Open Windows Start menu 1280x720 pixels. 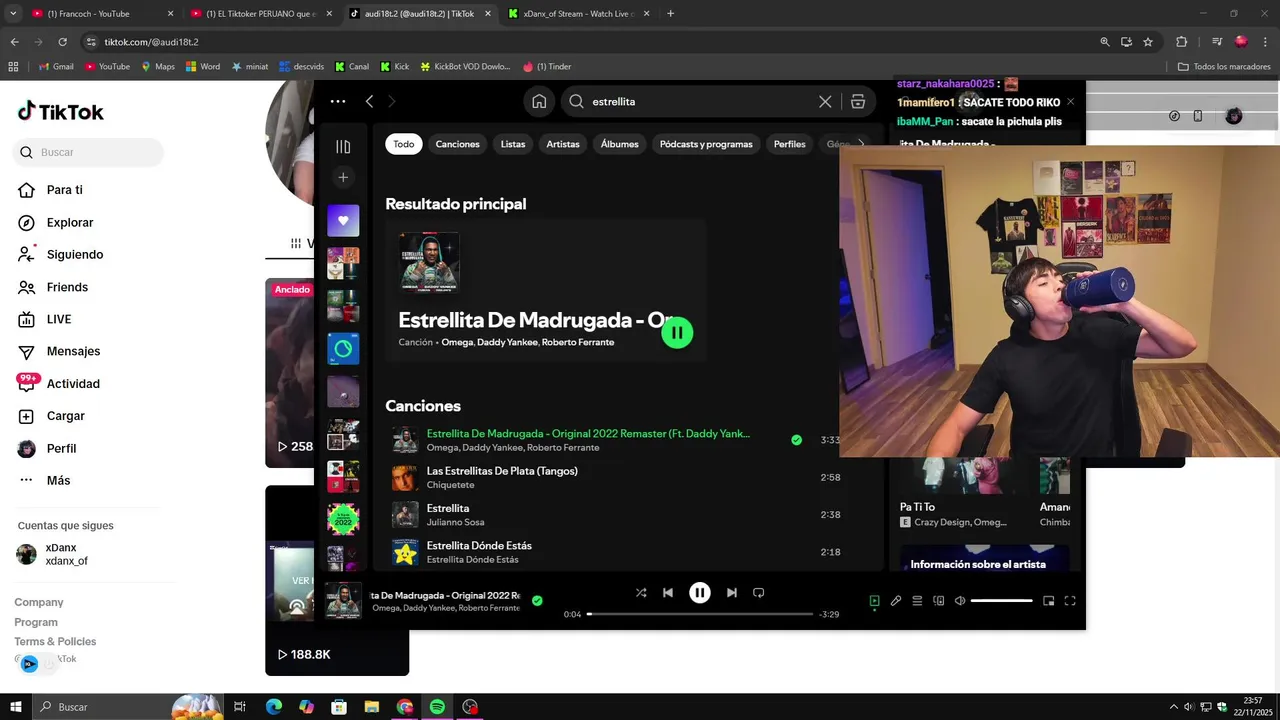tap(15, 707)
